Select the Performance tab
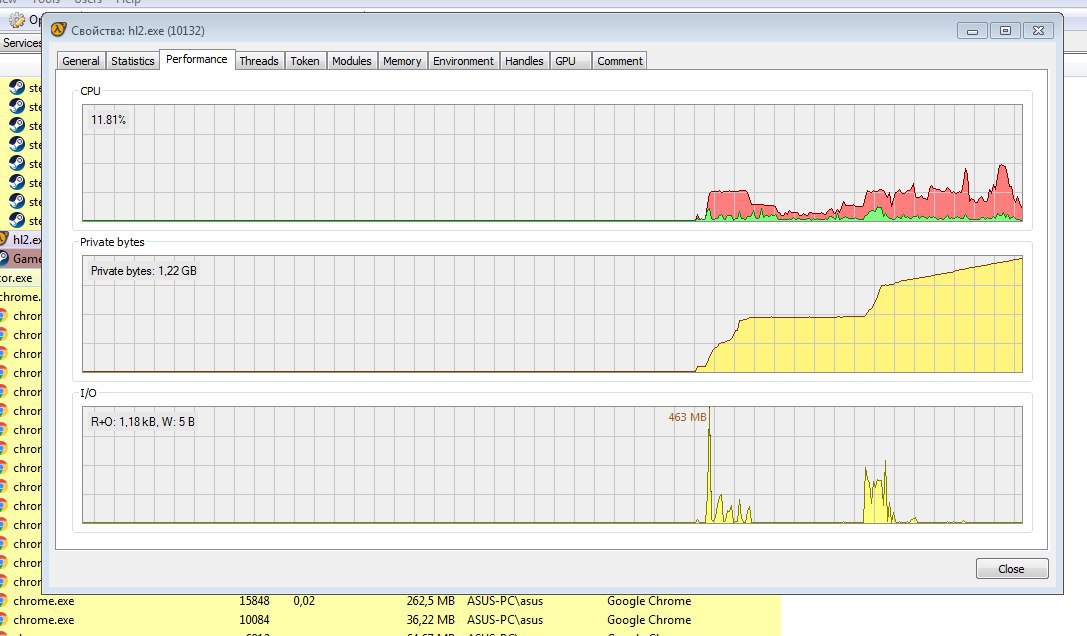This screenshot has height=636, width=1087. [x=197, y=60]
